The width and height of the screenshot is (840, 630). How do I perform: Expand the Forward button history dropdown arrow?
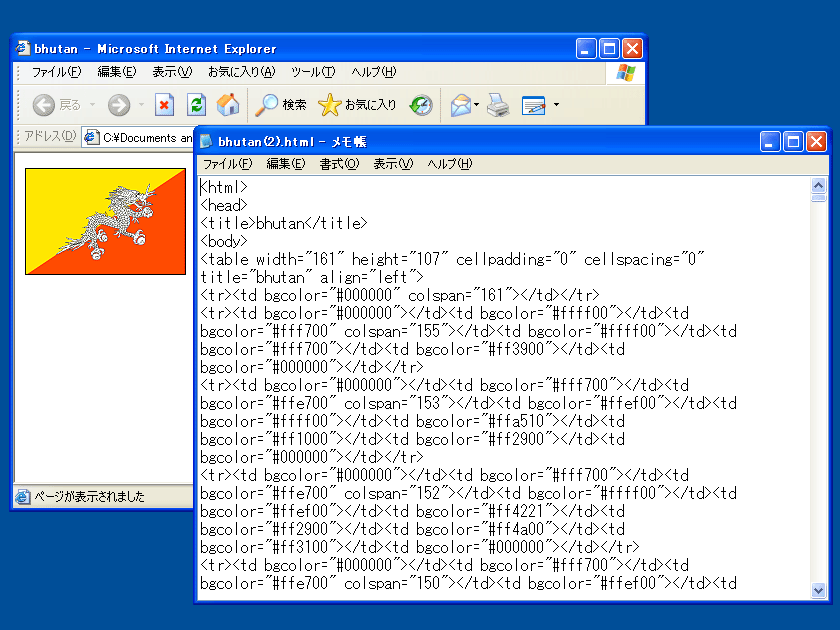141,105
